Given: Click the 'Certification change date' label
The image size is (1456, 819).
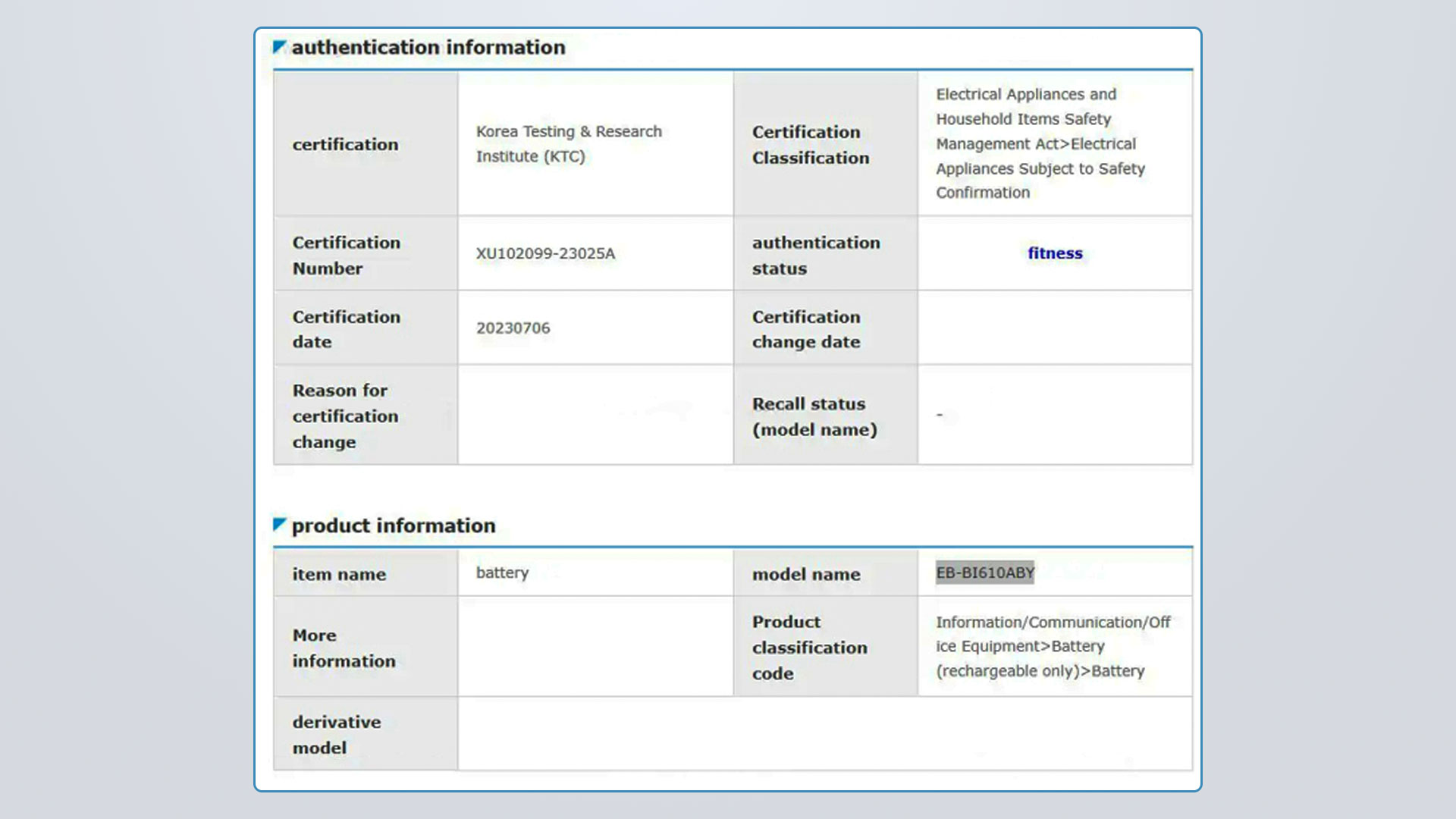Looking at the screenshot, I should [806, 329].
